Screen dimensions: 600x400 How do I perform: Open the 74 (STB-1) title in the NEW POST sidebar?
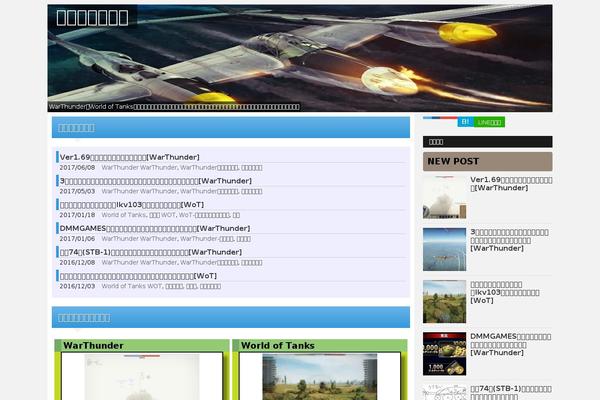click(511, 393)
